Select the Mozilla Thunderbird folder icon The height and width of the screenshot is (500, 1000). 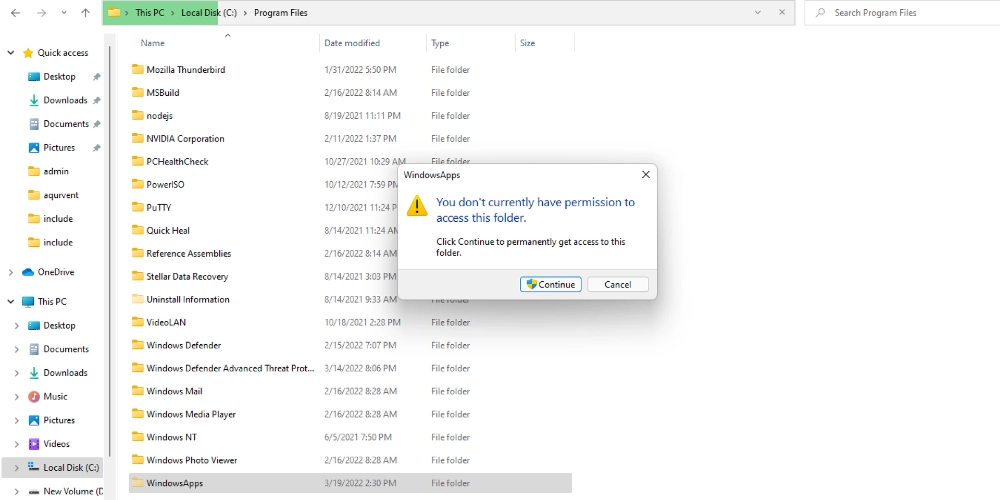138,70
